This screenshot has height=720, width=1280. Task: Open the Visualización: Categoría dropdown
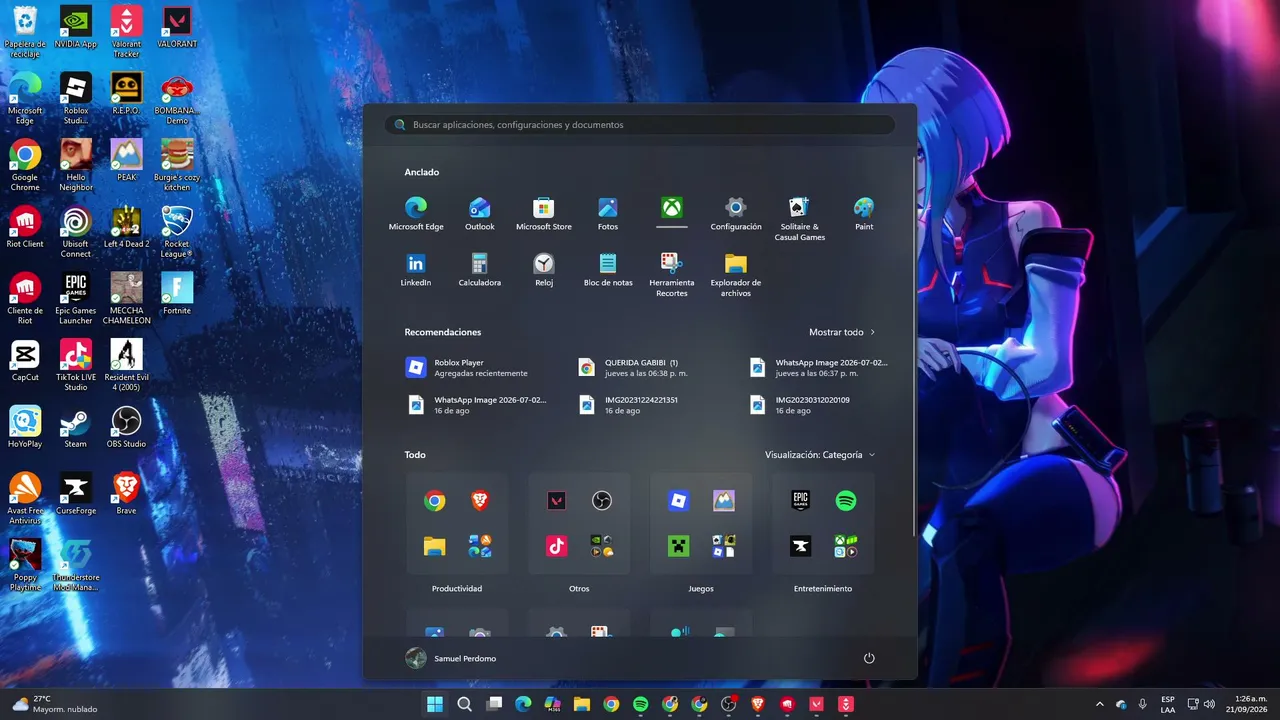pos(820,455)
